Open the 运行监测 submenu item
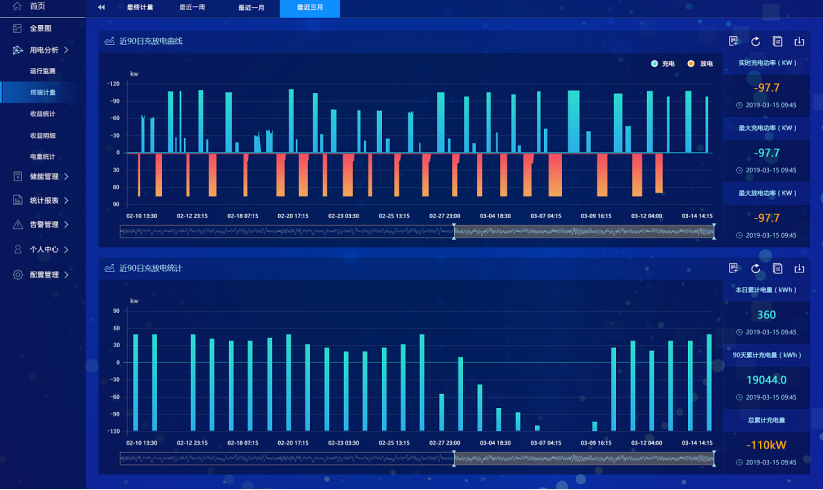The width and height of the screenshot is (823, 490). 43,71
